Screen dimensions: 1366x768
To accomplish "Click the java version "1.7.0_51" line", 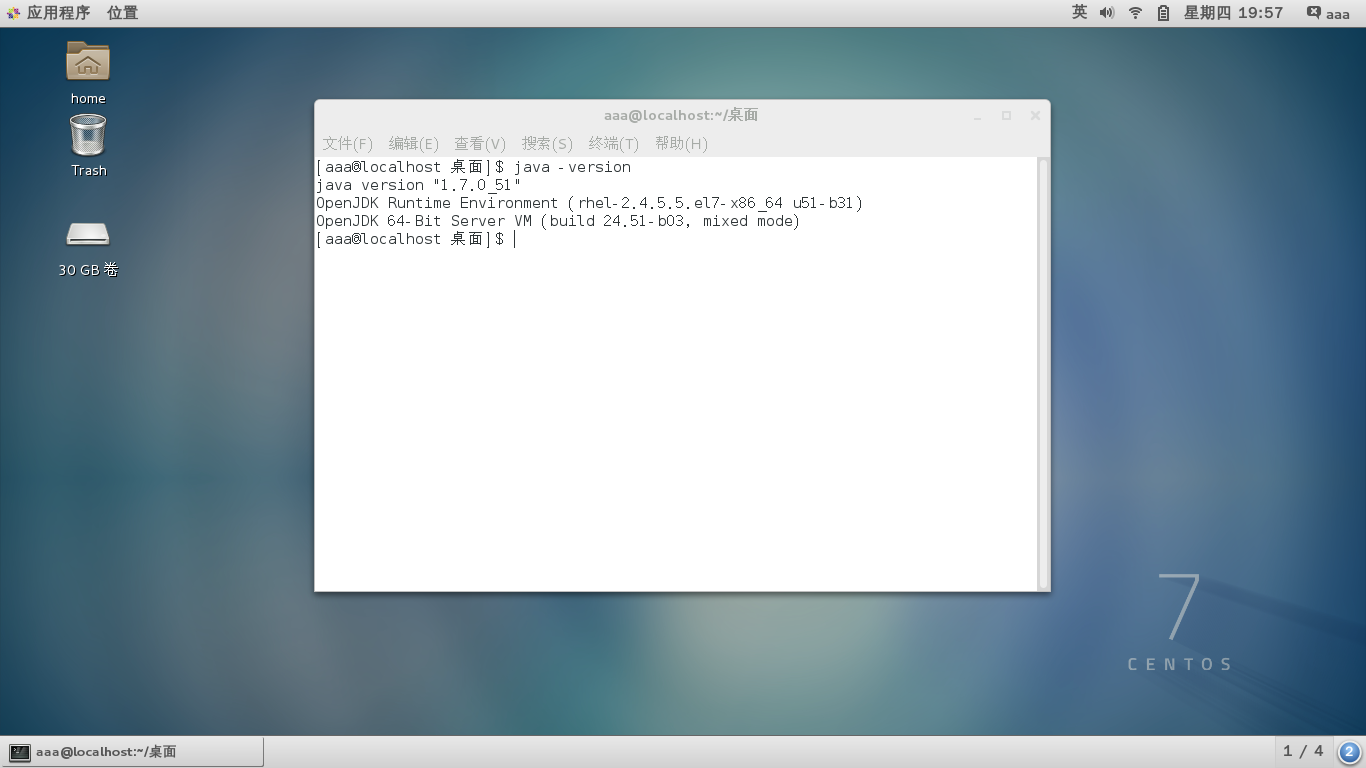I will point(418,185).
